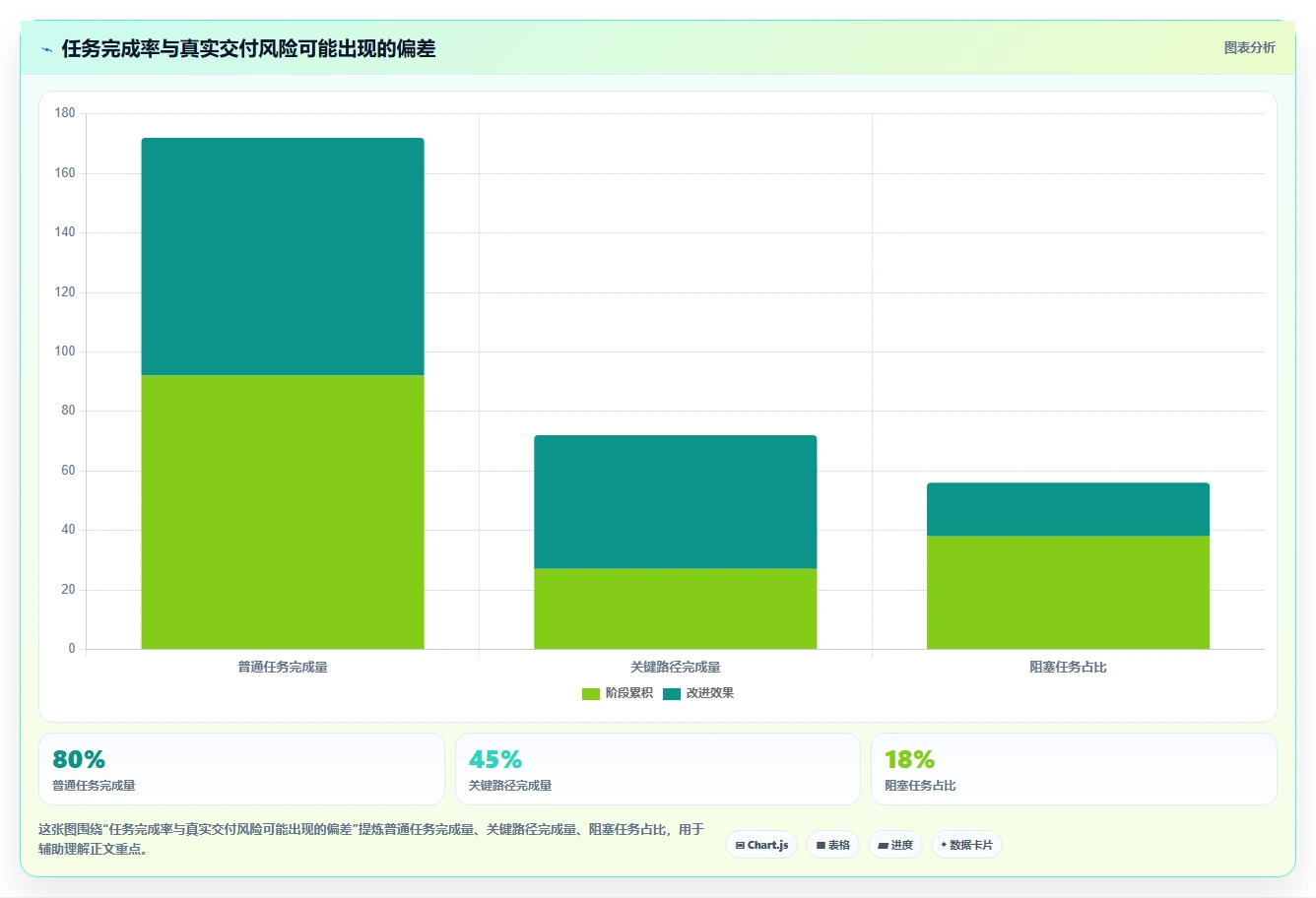The image size is (1316, 898).
Task: Click the teal 改进效果 bar for 阻塞任务占比
Action: click(1068, 509)
